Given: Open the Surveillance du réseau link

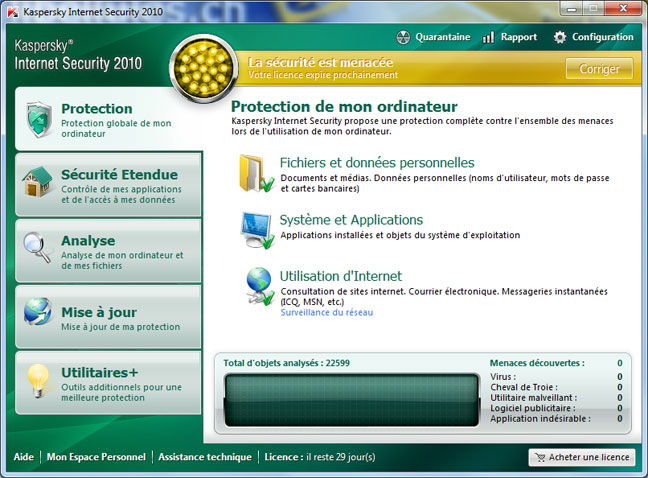Looking at the screenshot, I should [327, 312].
